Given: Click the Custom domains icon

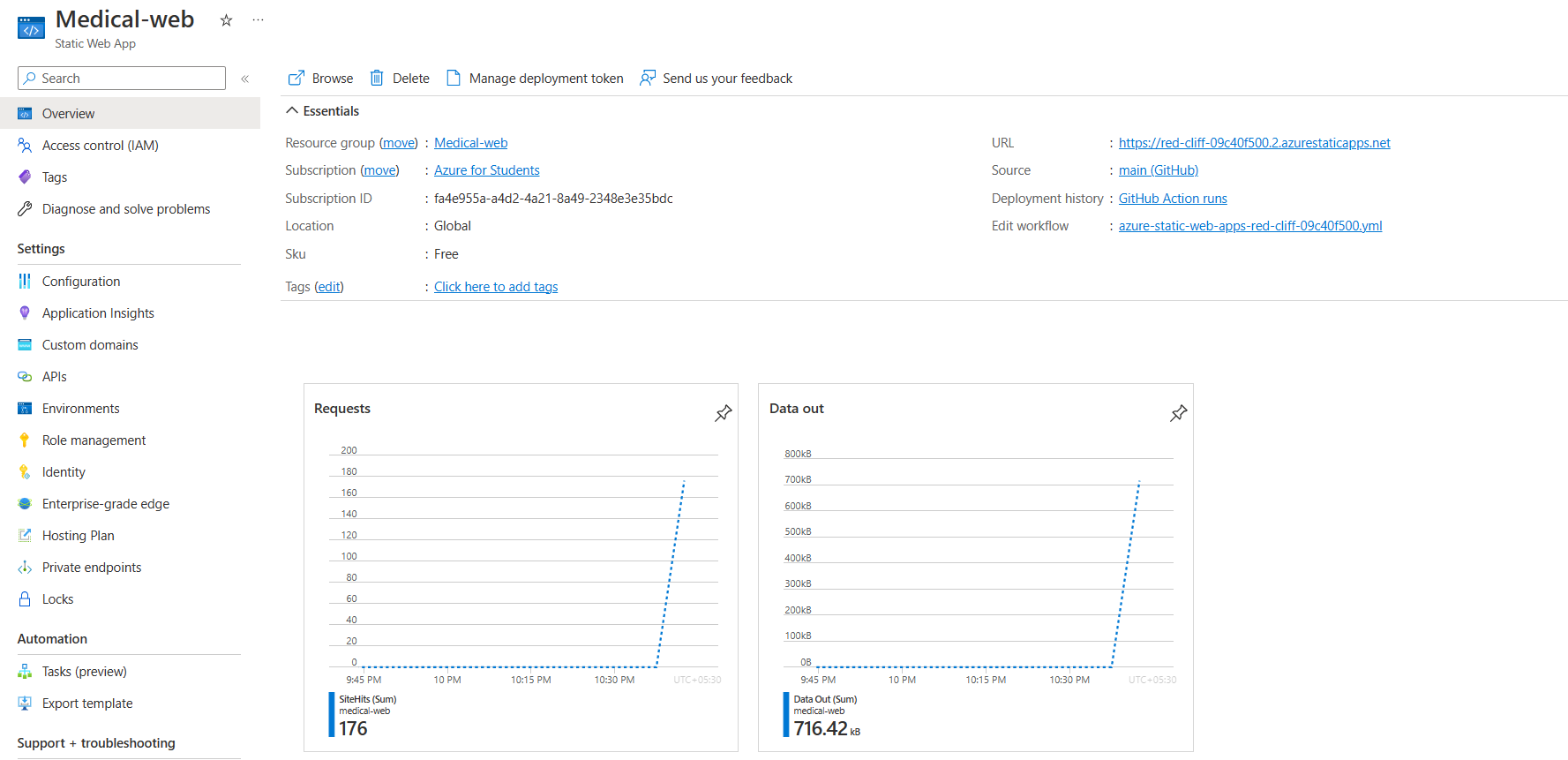Looking at the screenshot, I should click(x=25, y=345).
